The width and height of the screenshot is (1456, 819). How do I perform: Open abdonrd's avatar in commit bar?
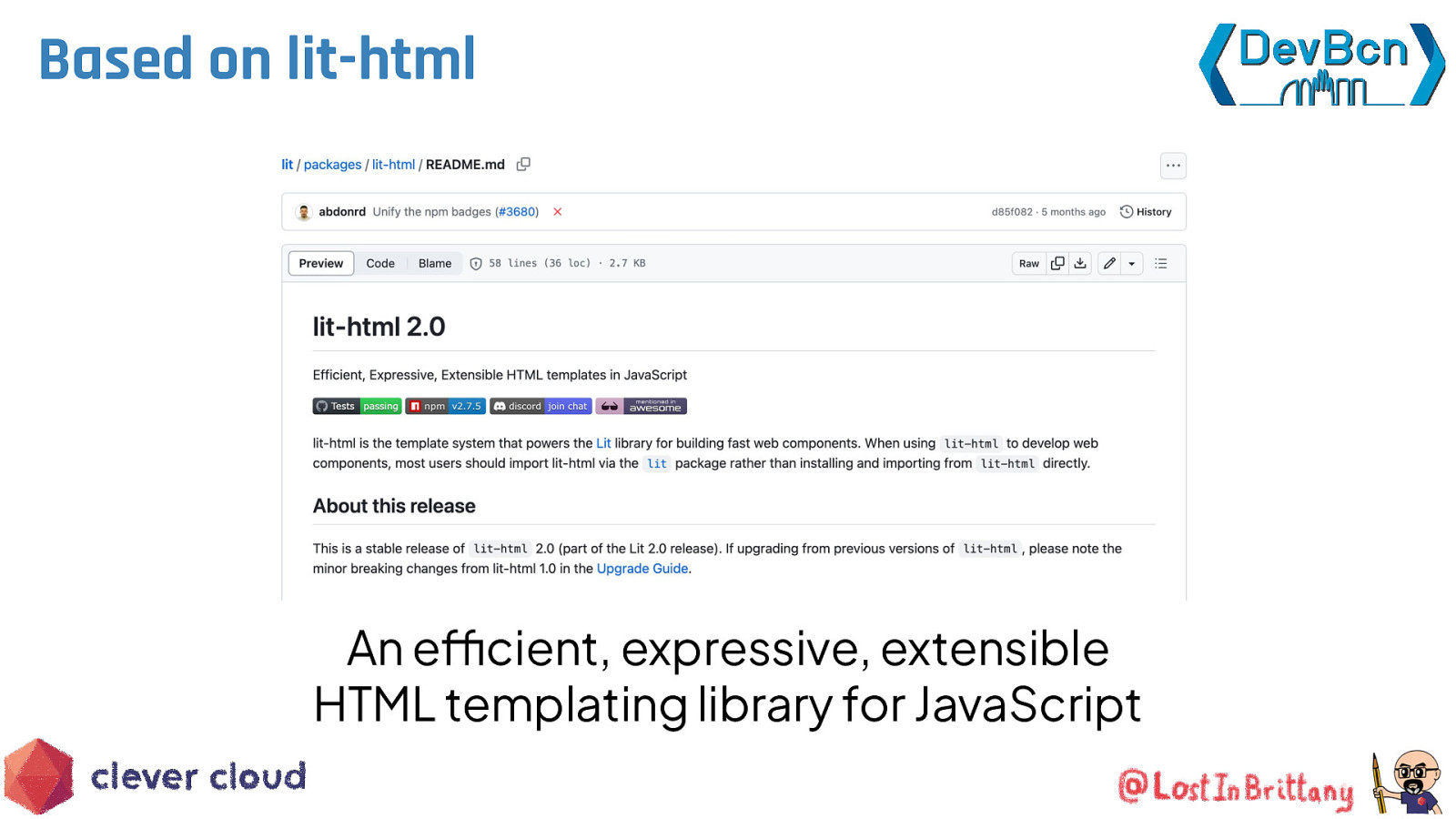pos(304,212)
